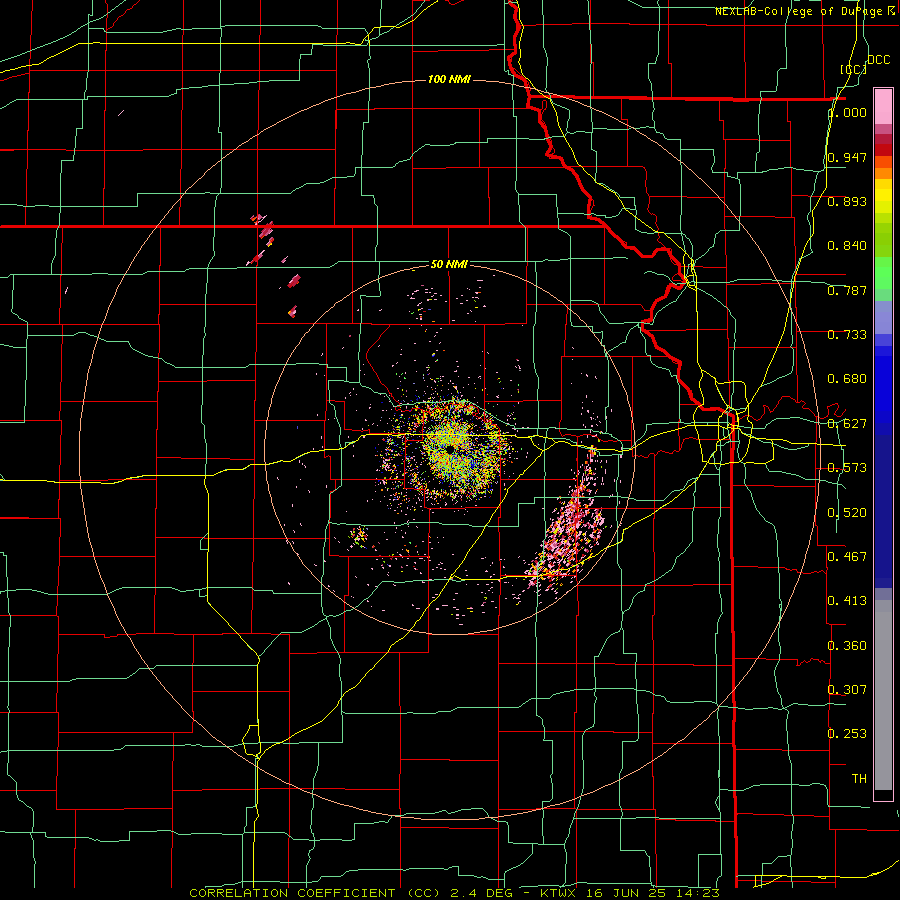This screenshot has width=900, height=900.
Task: Click the 0.520 color scale value
Action: [847, 513]
